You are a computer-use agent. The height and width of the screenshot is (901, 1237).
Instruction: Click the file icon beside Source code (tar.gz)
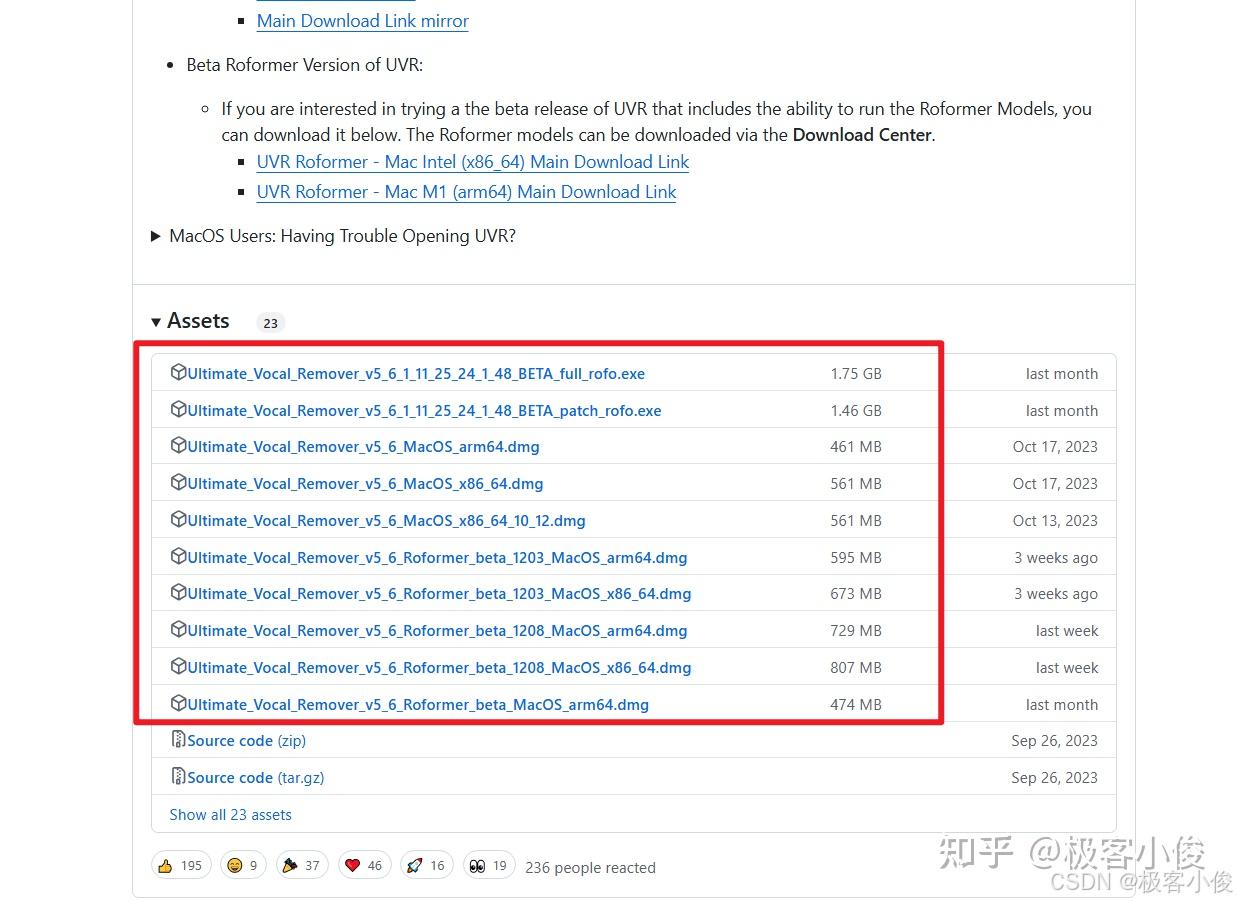178,777
